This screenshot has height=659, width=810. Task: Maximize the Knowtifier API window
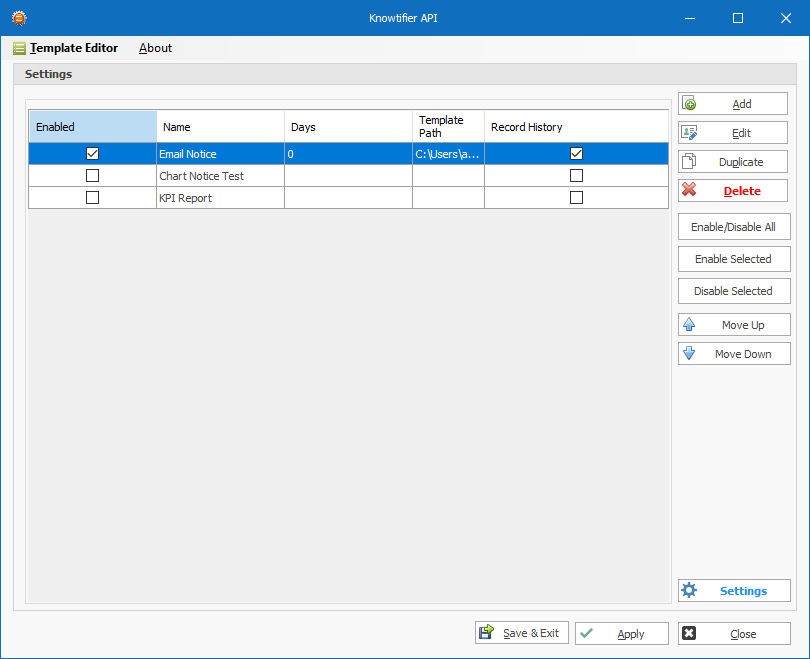click(x=738, y=18)
